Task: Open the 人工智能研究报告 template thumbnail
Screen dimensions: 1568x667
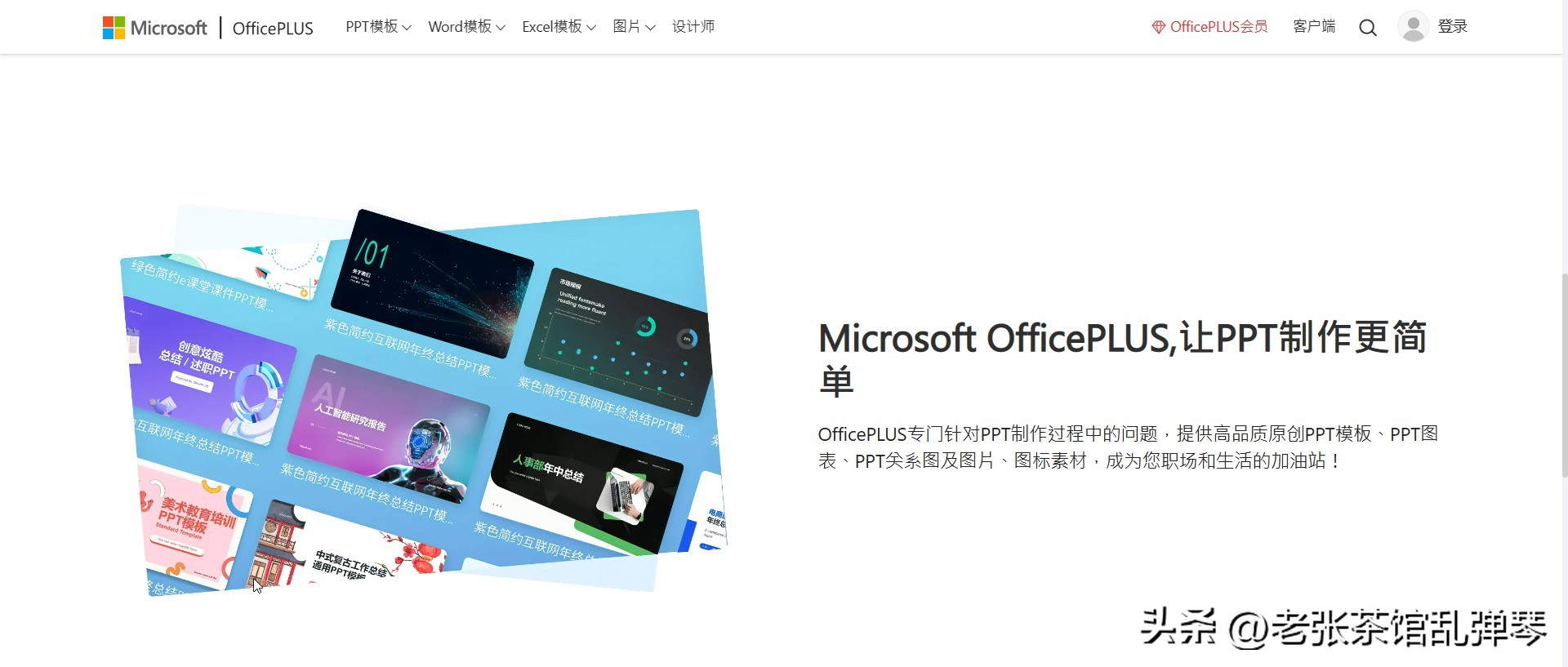Action: click(389, 429)
